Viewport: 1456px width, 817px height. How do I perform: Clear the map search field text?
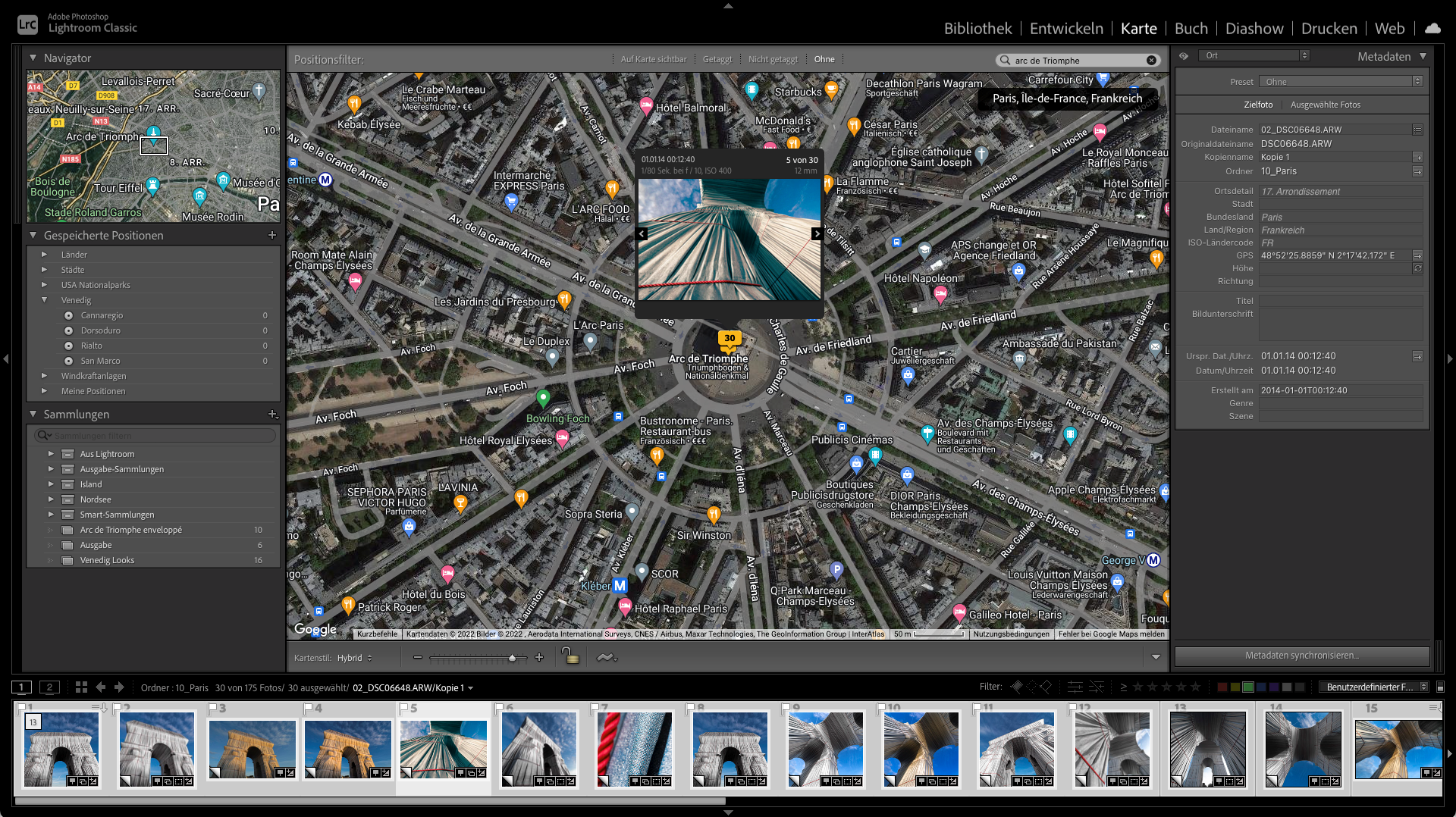click(1151, 61)
